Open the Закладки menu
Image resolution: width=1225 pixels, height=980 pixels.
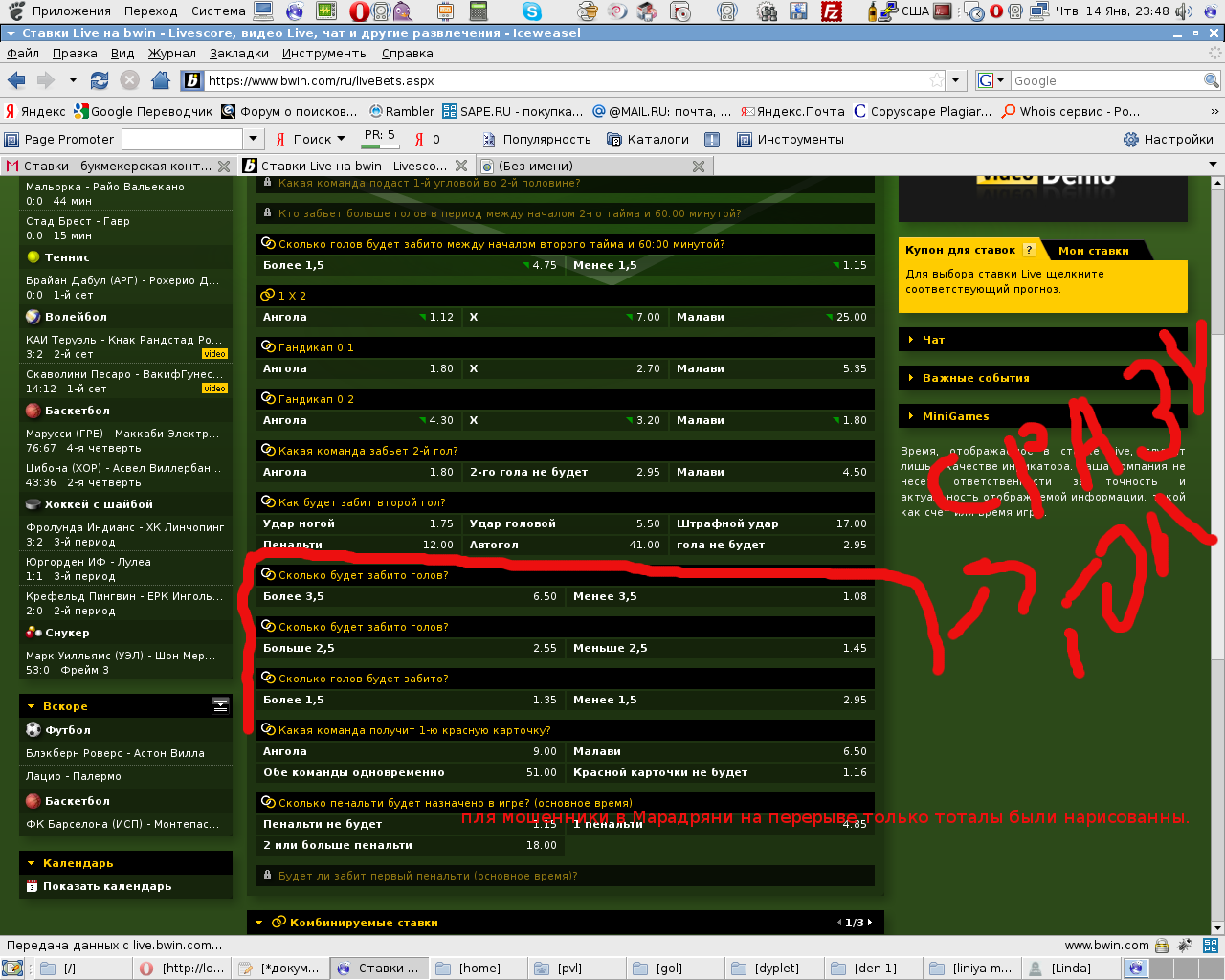(x=239, y=53)
